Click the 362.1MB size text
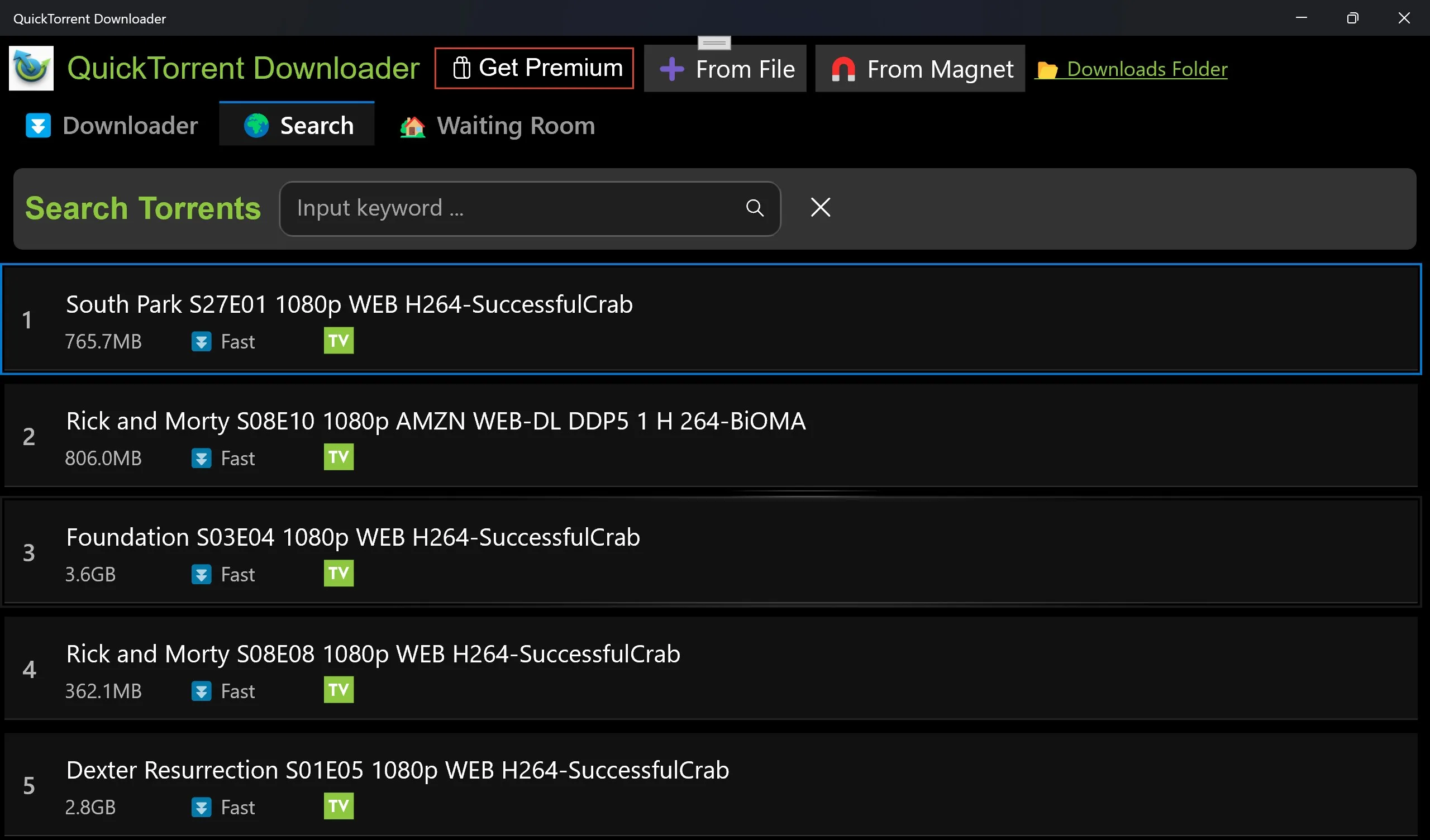This screenshot has width=1430, height=840. 103,691
